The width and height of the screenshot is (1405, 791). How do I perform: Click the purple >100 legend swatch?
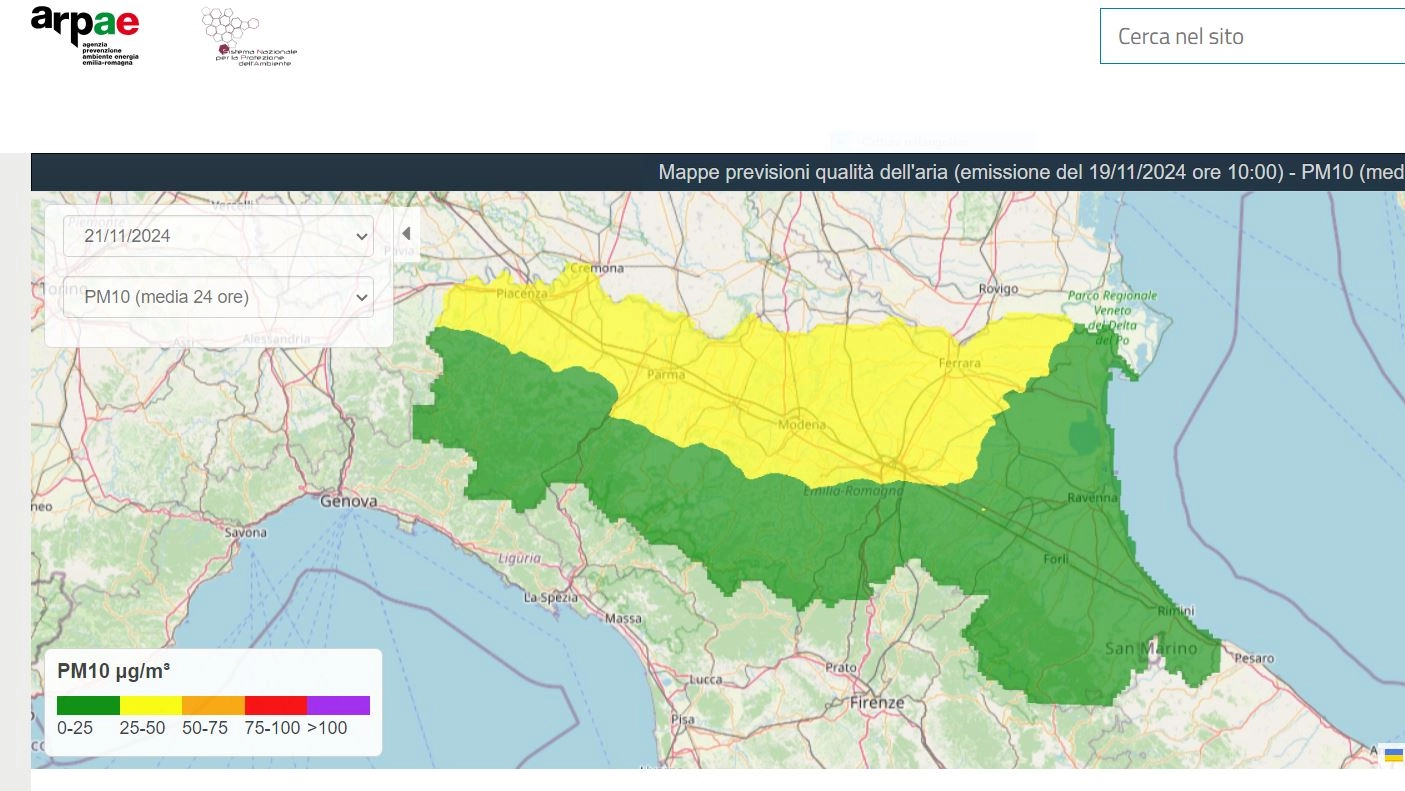tap(338, 705)
